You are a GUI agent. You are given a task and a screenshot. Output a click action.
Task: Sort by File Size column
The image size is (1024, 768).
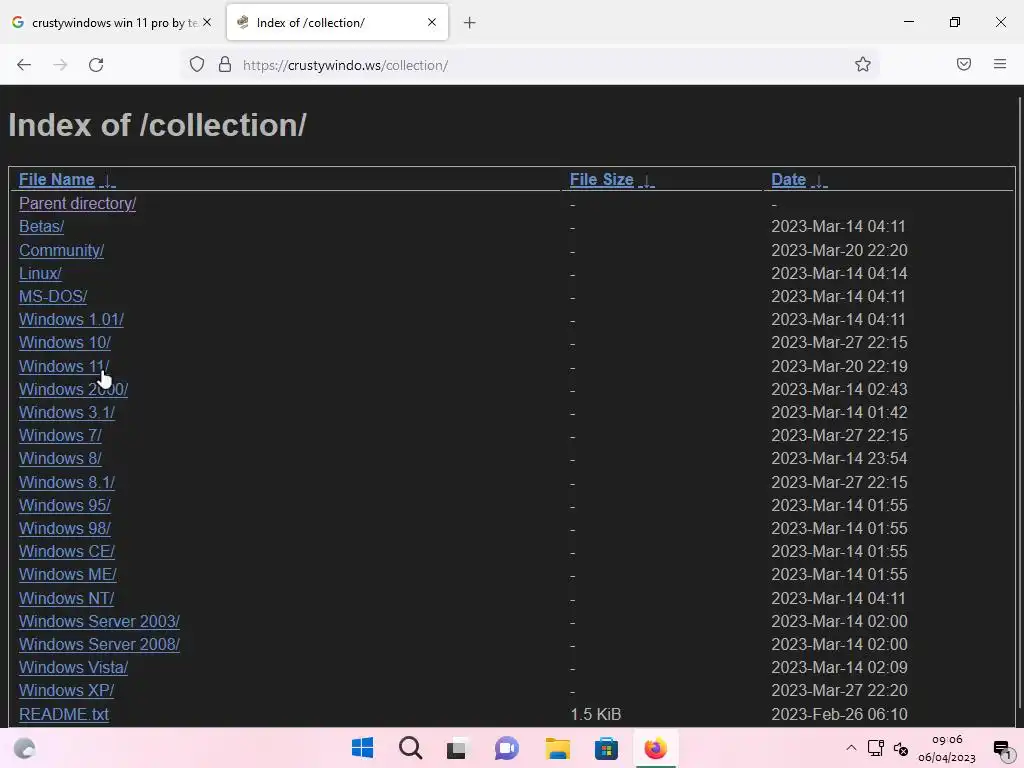[601, 180]
